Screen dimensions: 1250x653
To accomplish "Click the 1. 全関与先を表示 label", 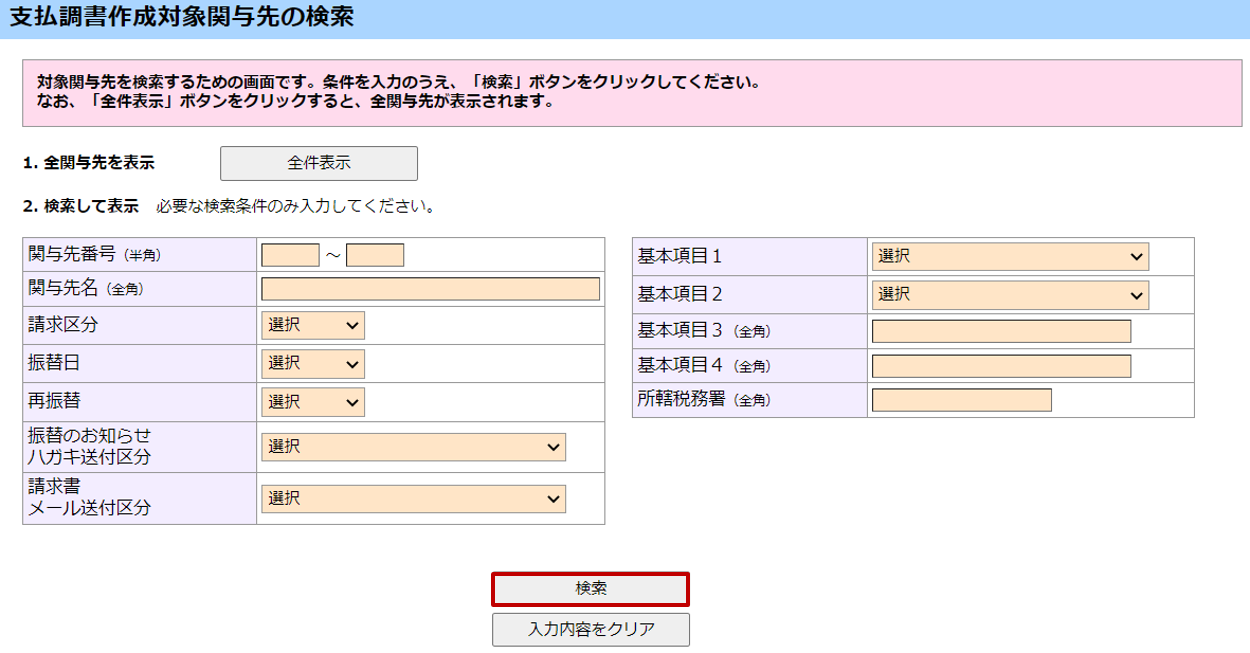I will click(x=89, y=163).
